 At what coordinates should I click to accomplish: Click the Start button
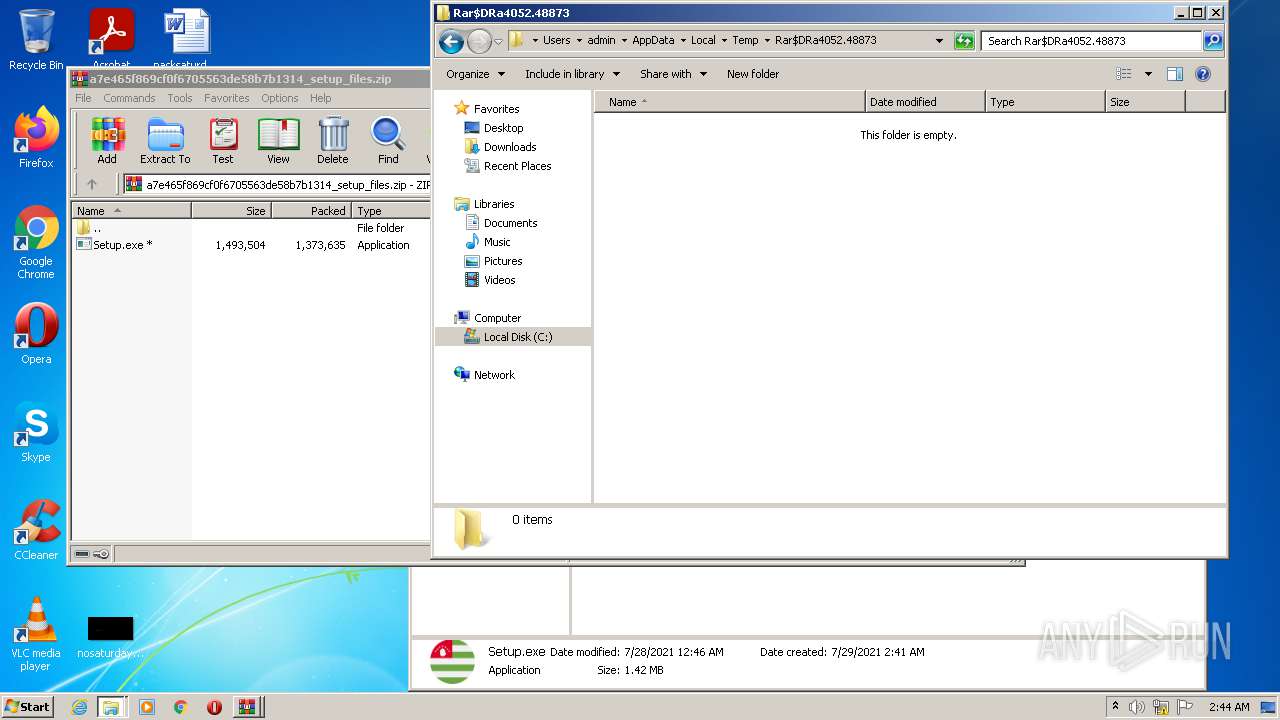pos(27,707)
